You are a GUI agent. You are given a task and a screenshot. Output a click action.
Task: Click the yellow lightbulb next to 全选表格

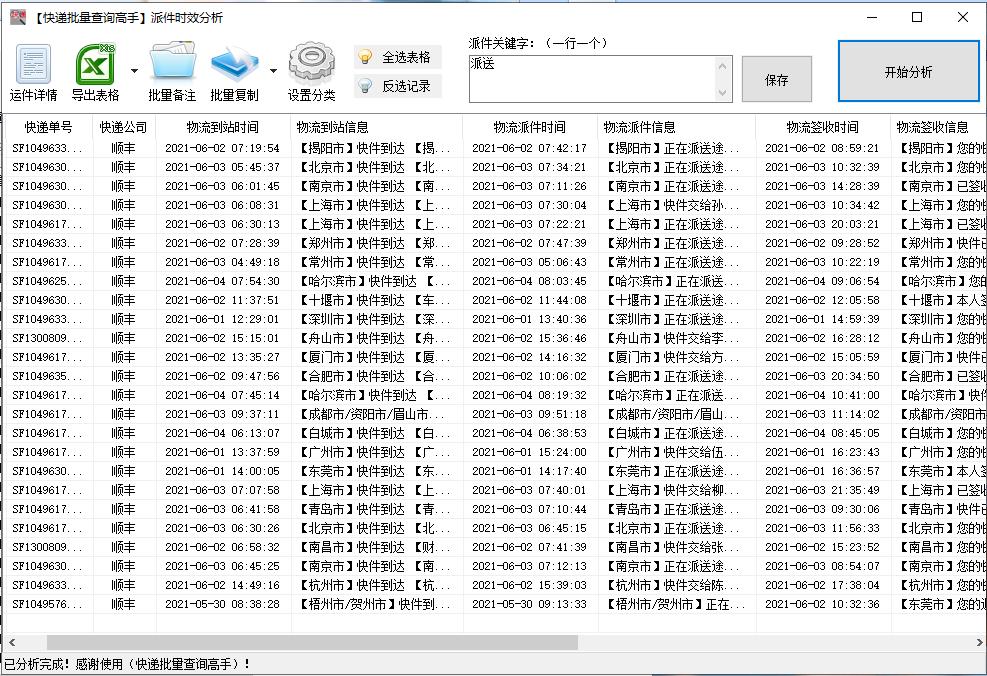click(364, 56)
